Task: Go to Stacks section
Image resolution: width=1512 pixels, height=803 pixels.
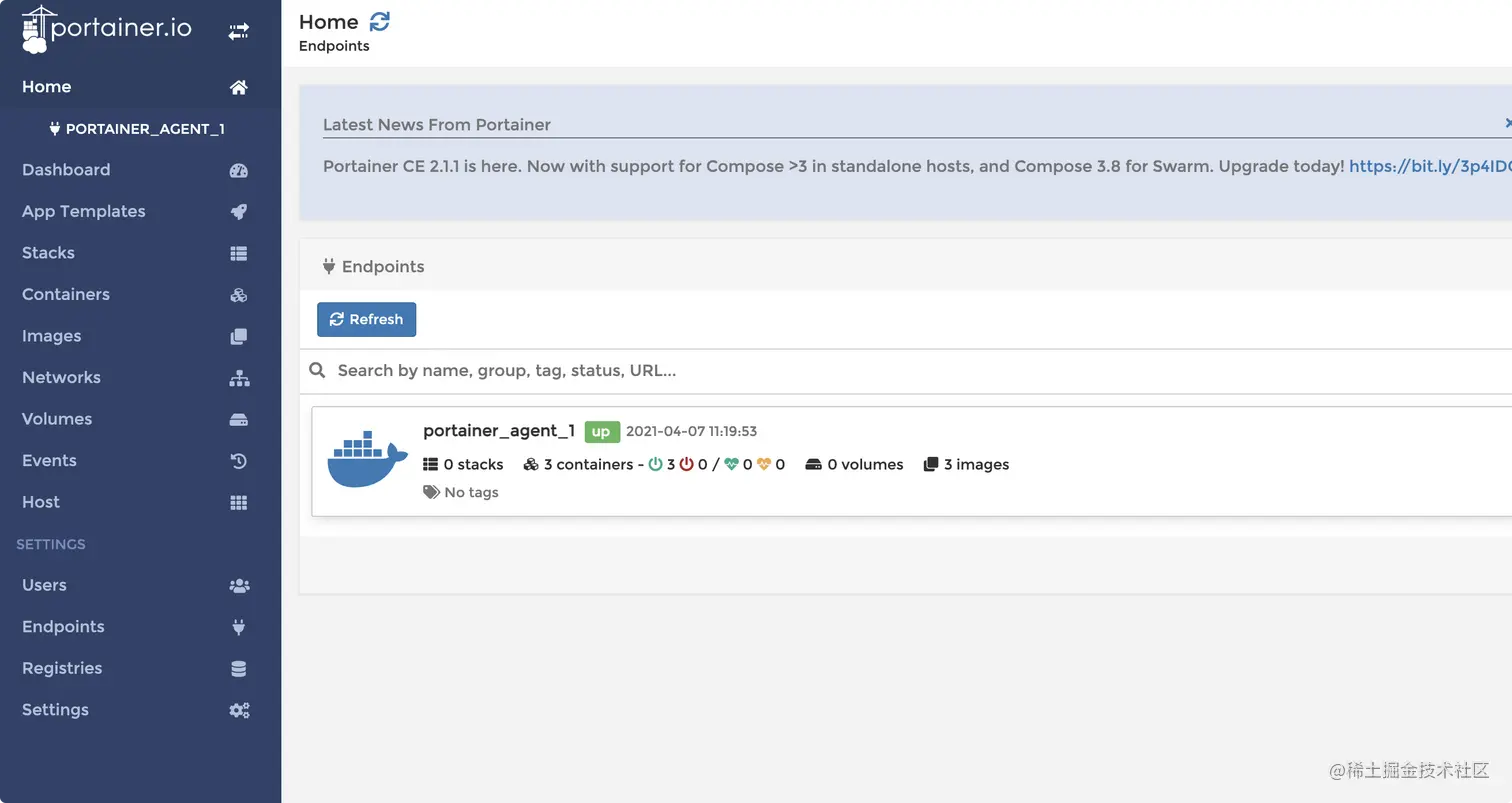Action: coord(48,253)
